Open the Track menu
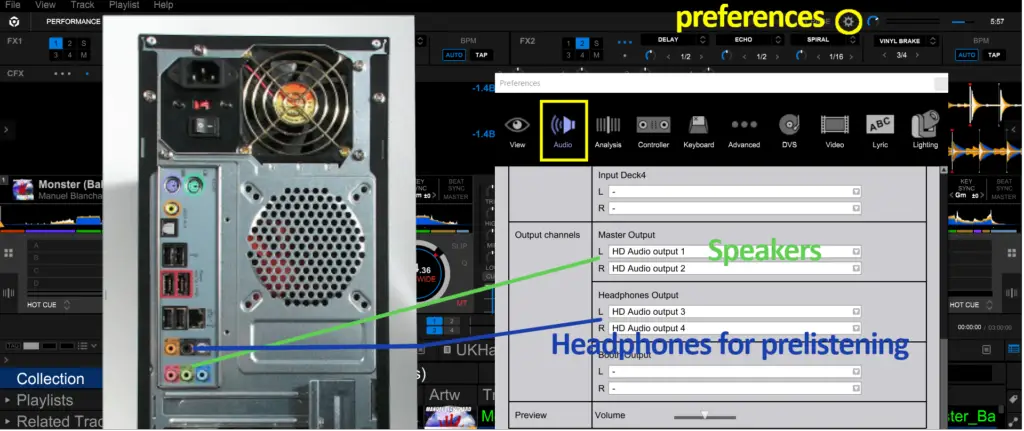 pos(82,5)
